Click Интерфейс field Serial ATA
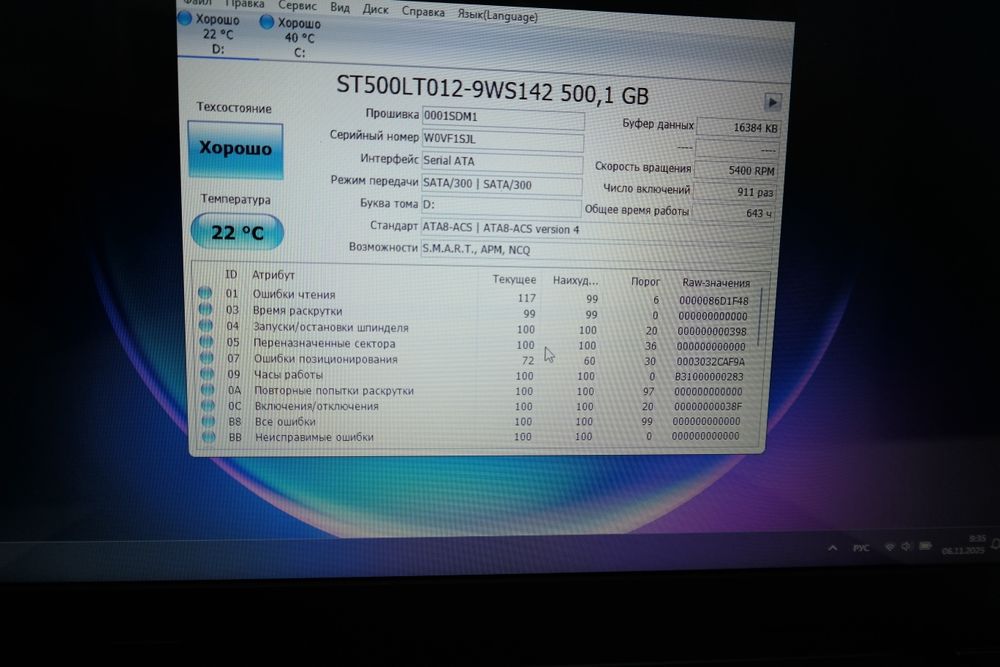 coord(502,163)
